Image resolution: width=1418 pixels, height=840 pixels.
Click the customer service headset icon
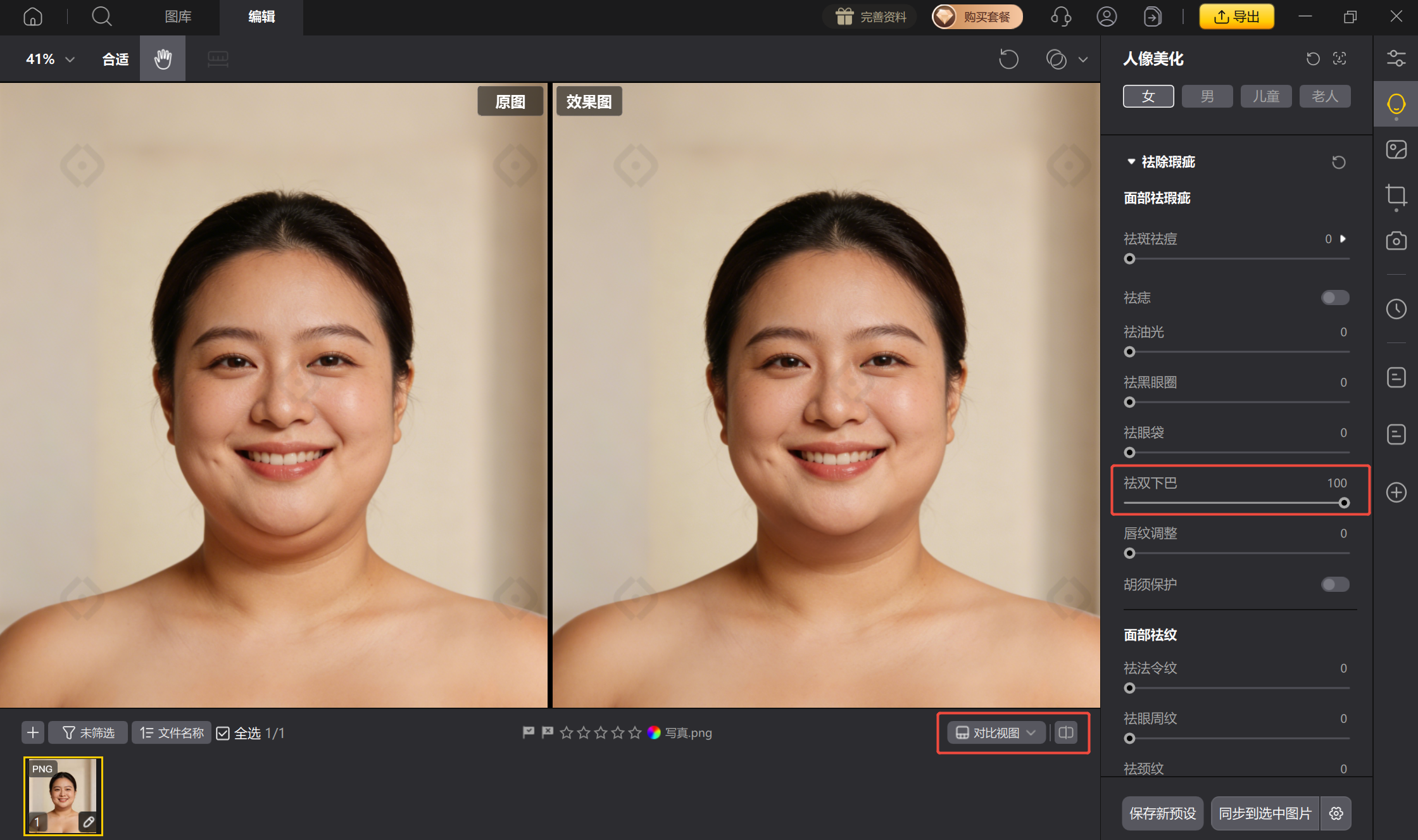(x=1061, y=16)
